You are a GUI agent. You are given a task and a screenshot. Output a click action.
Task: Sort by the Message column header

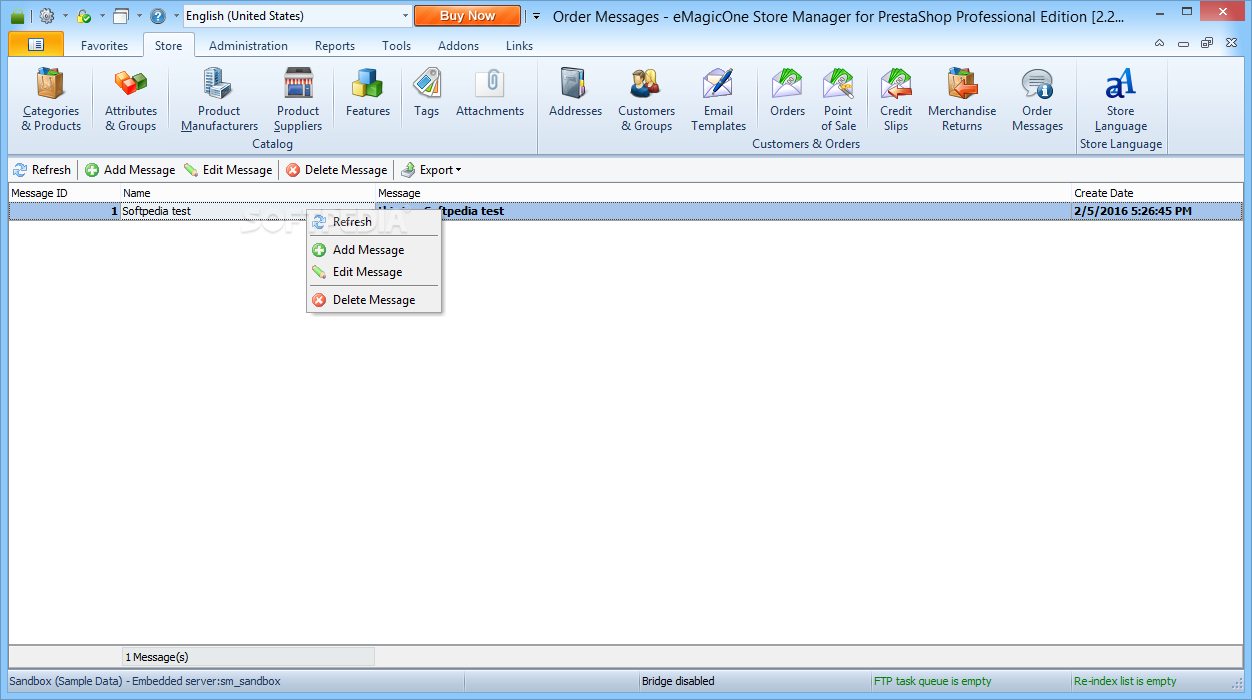tap(723, 193)
